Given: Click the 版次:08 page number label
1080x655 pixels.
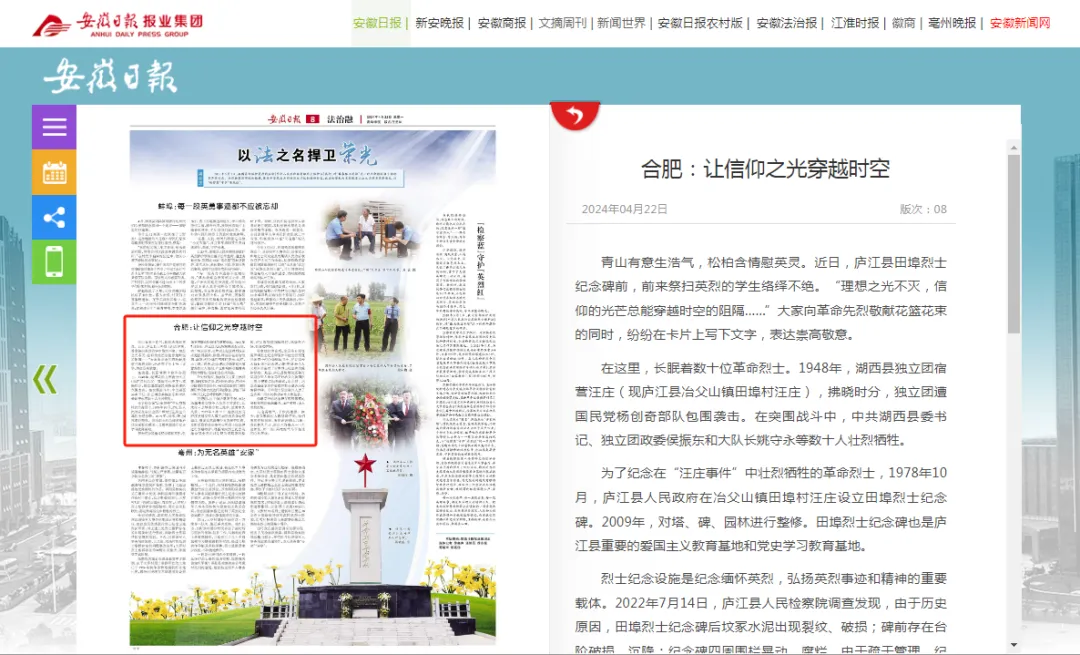Looking at the screenshot, I should [923, 209].
